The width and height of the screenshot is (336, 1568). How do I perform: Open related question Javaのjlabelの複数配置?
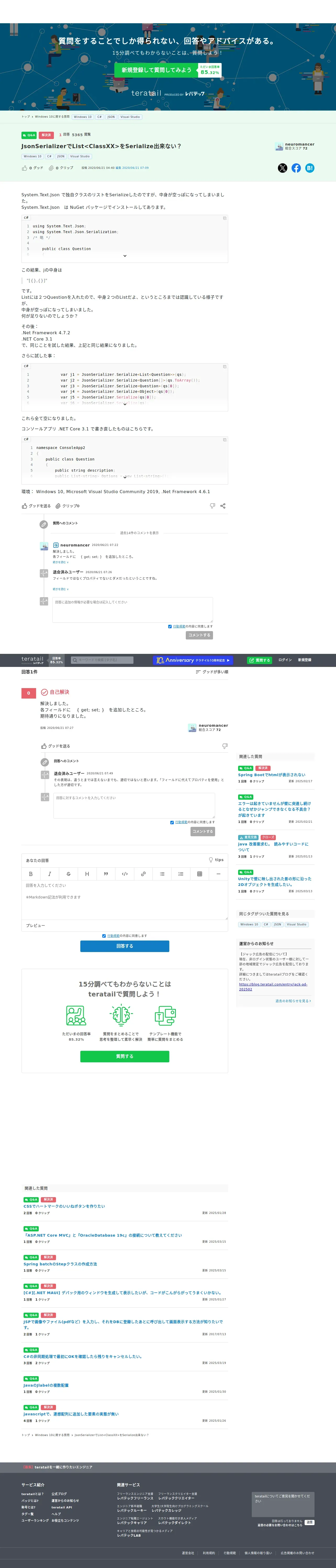pos(46,1385)
